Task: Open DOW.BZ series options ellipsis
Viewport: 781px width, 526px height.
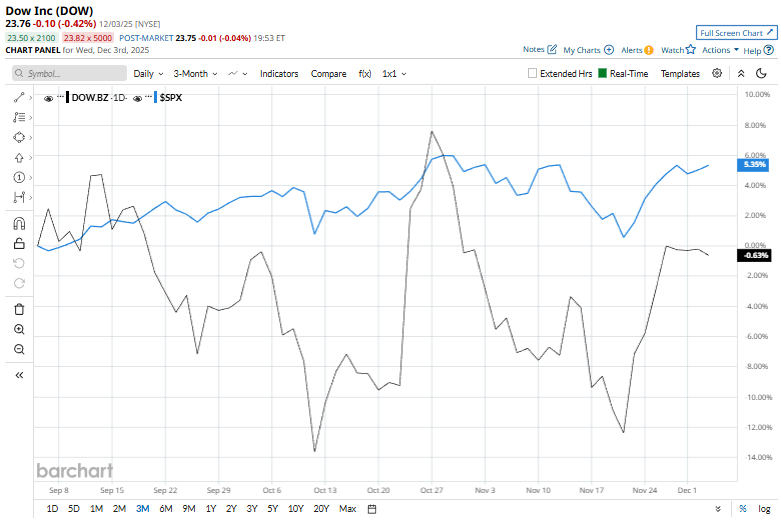Action: (x=60, y=96)
